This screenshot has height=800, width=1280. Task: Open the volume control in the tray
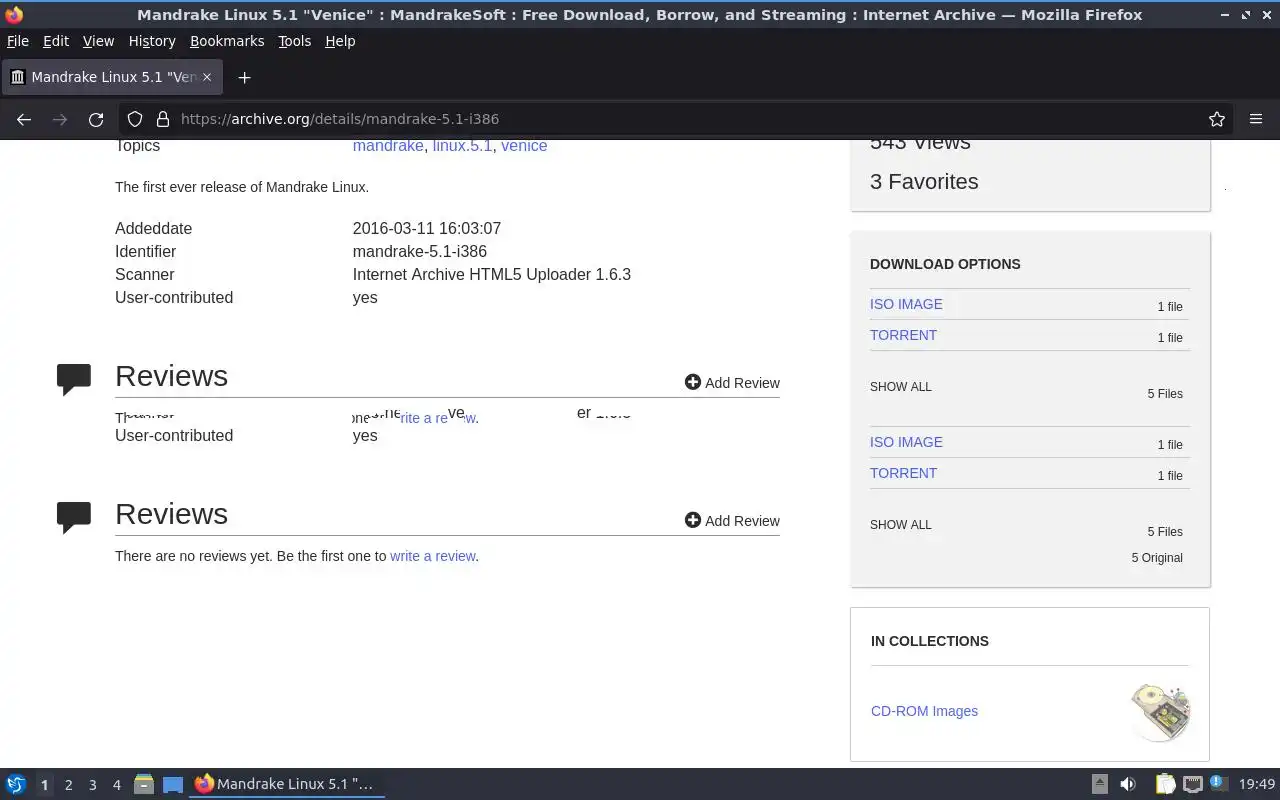tap(1128, 785)
